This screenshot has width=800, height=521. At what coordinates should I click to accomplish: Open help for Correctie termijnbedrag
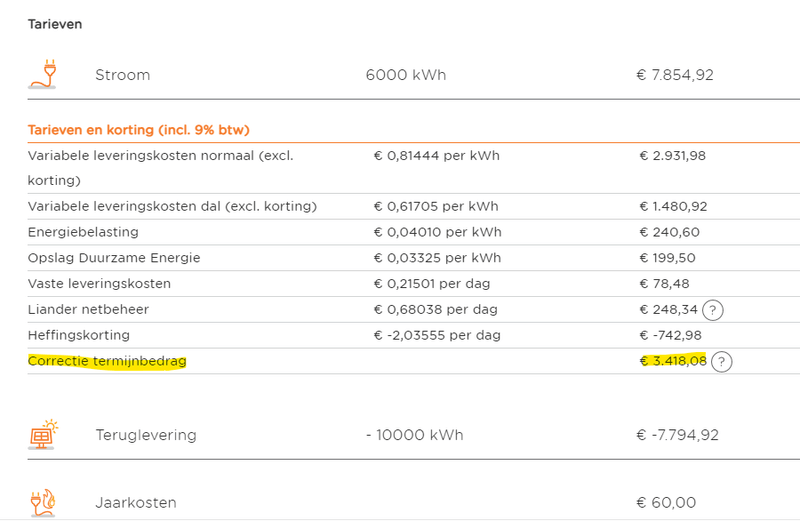coord(722,362)
